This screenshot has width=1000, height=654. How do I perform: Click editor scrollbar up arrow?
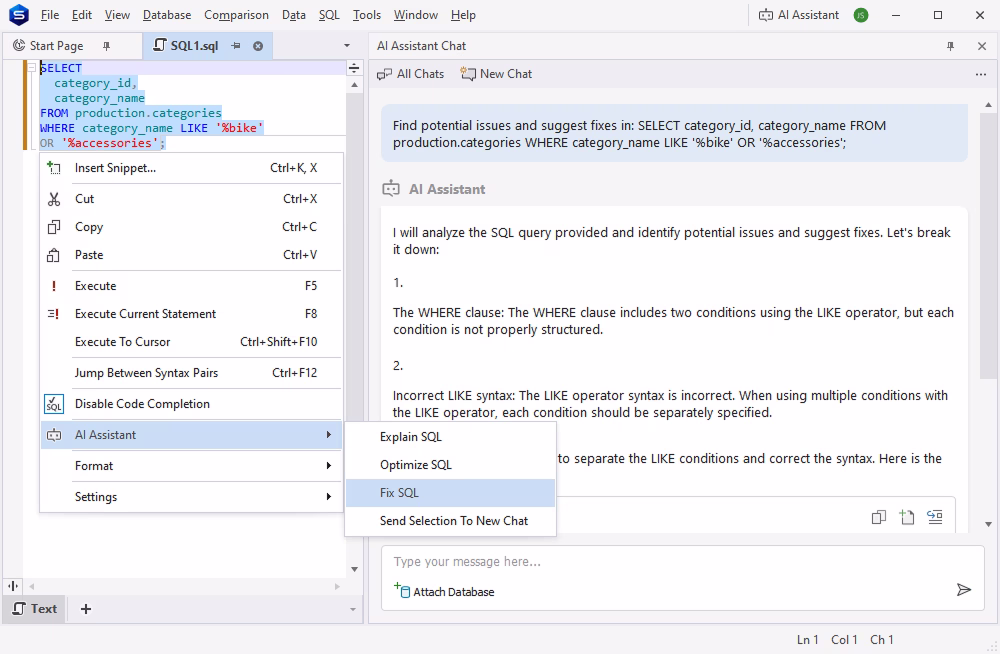(x=354, y=84)
